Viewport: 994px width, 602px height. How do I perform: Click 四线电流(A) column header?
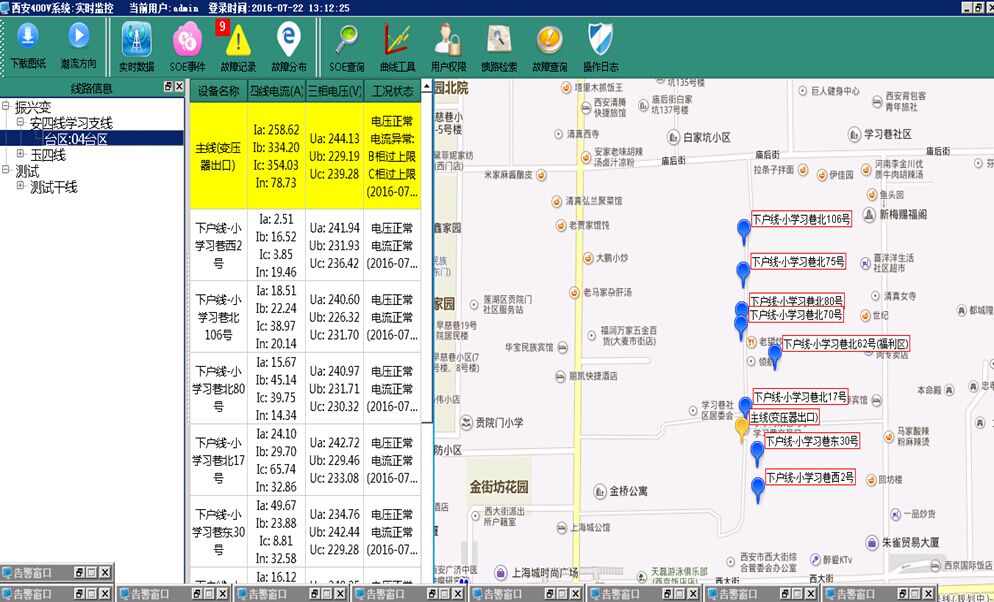tap(276, 91)
